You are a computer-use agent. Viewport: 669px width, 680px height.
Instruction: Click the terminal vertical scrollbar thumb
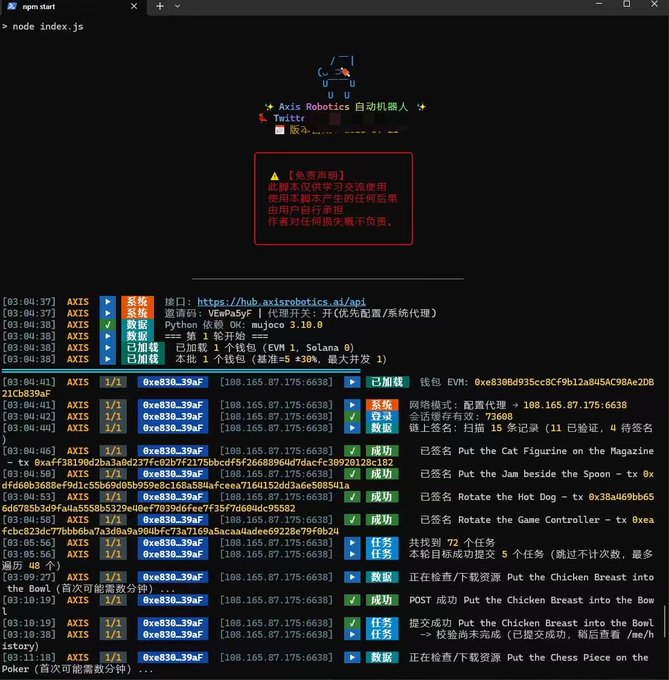point(664,621)
